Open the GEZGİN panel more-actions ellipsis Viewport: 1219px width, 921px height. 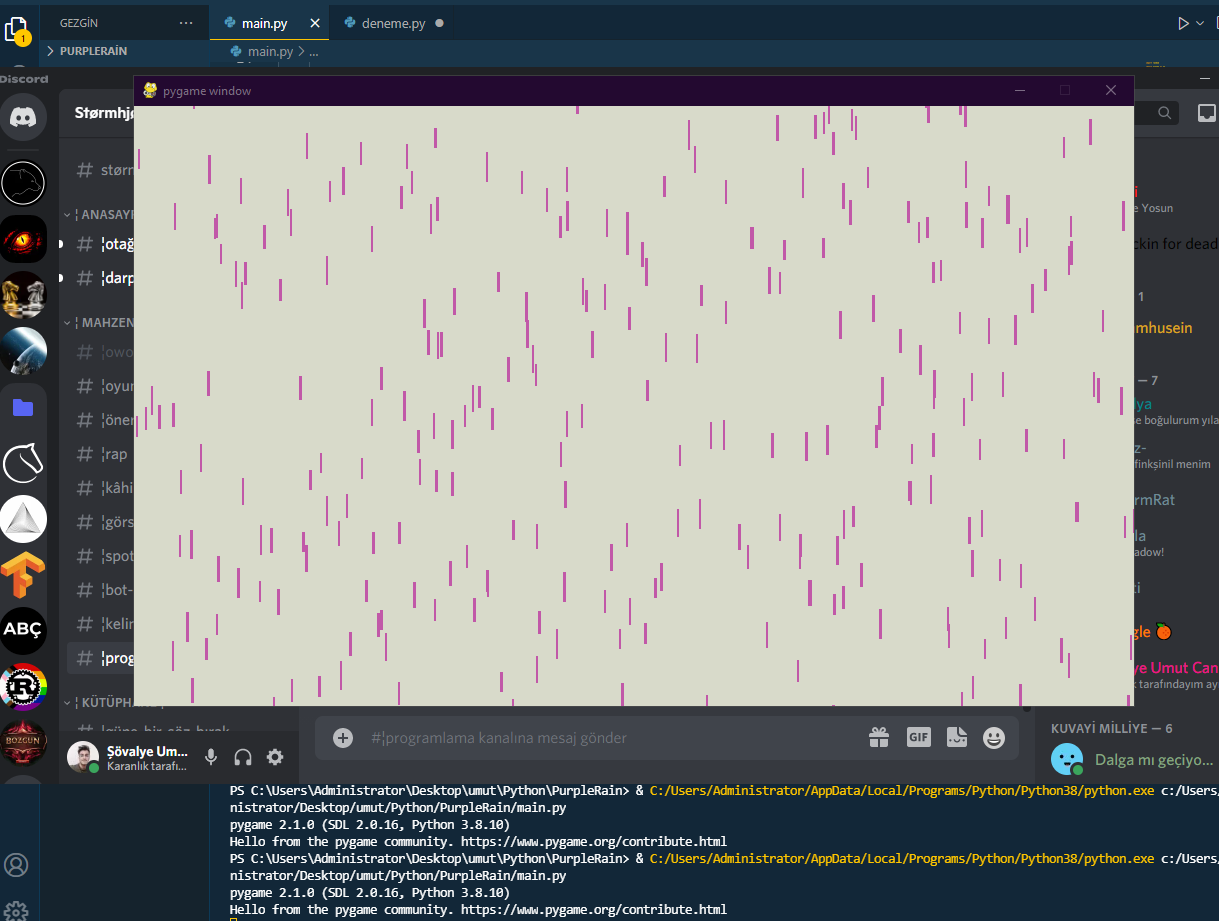(186, 22)
